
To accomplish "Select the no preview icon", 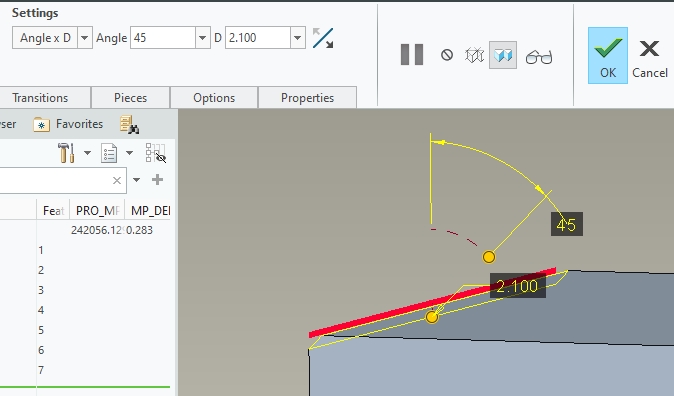I will pos(447,55).
